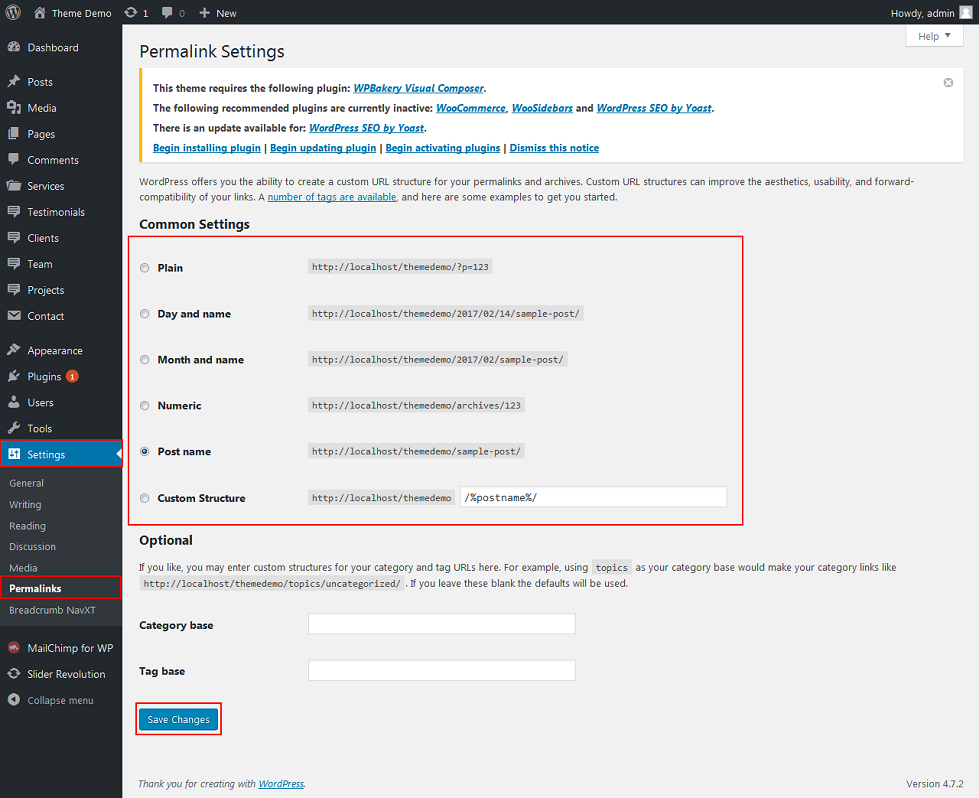Select the Plain permalink radio button

pos(145,268)
